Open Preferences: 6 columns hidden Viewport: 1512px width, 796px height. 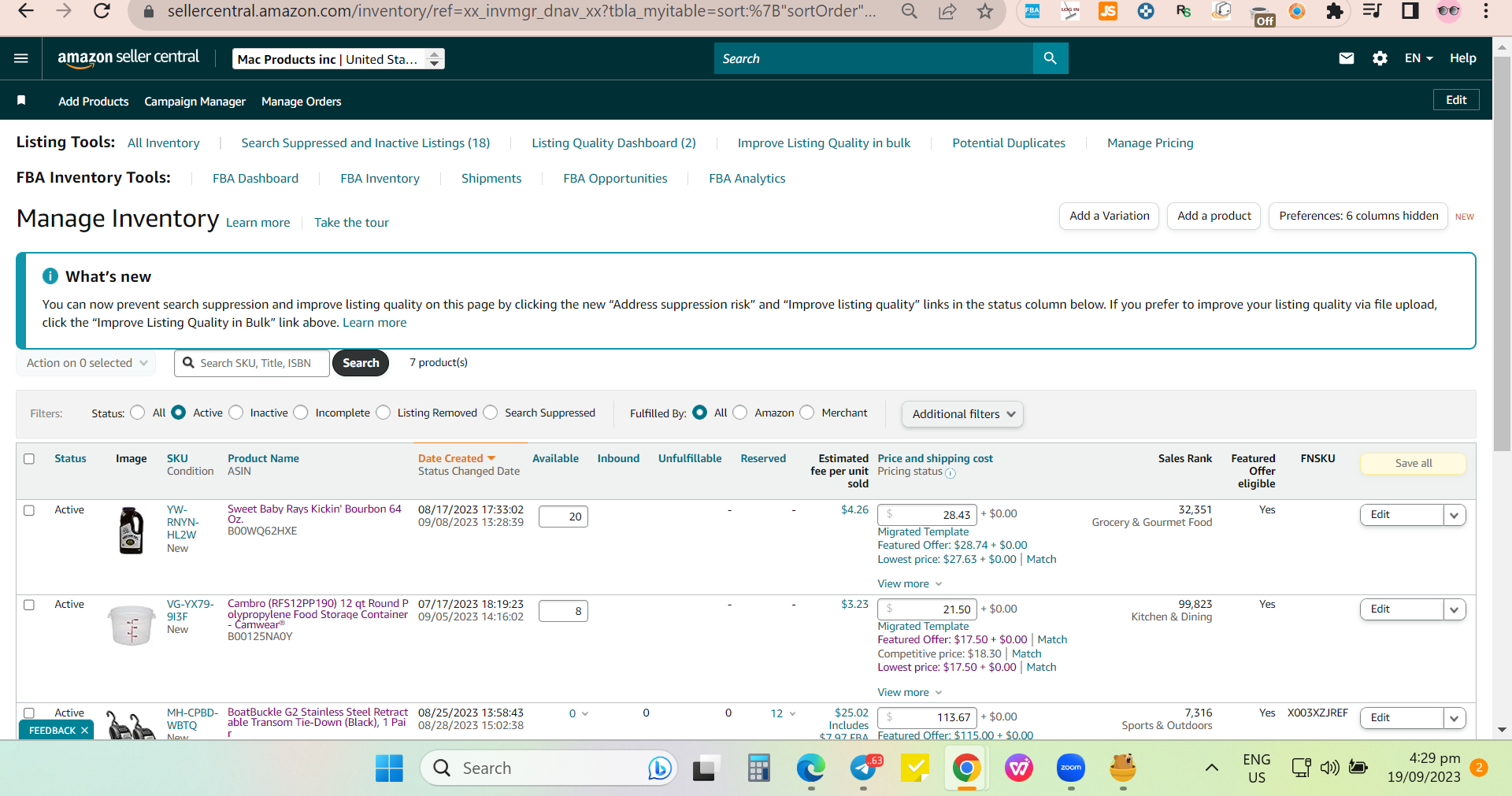coord(1358,216)
